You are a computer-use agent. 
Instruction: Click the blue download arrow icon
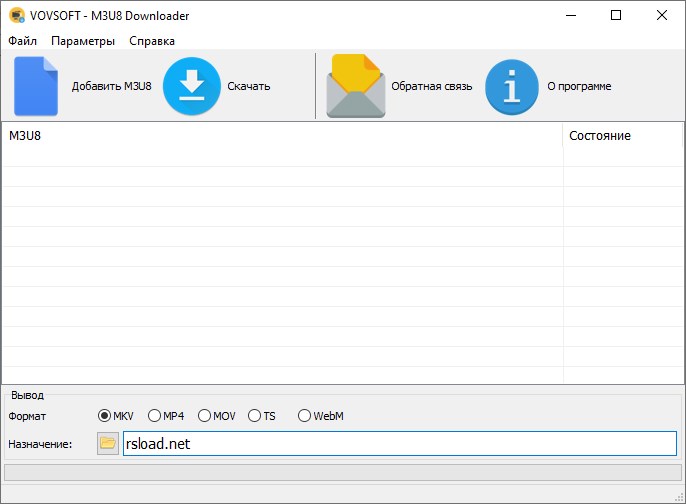[191, 87]
